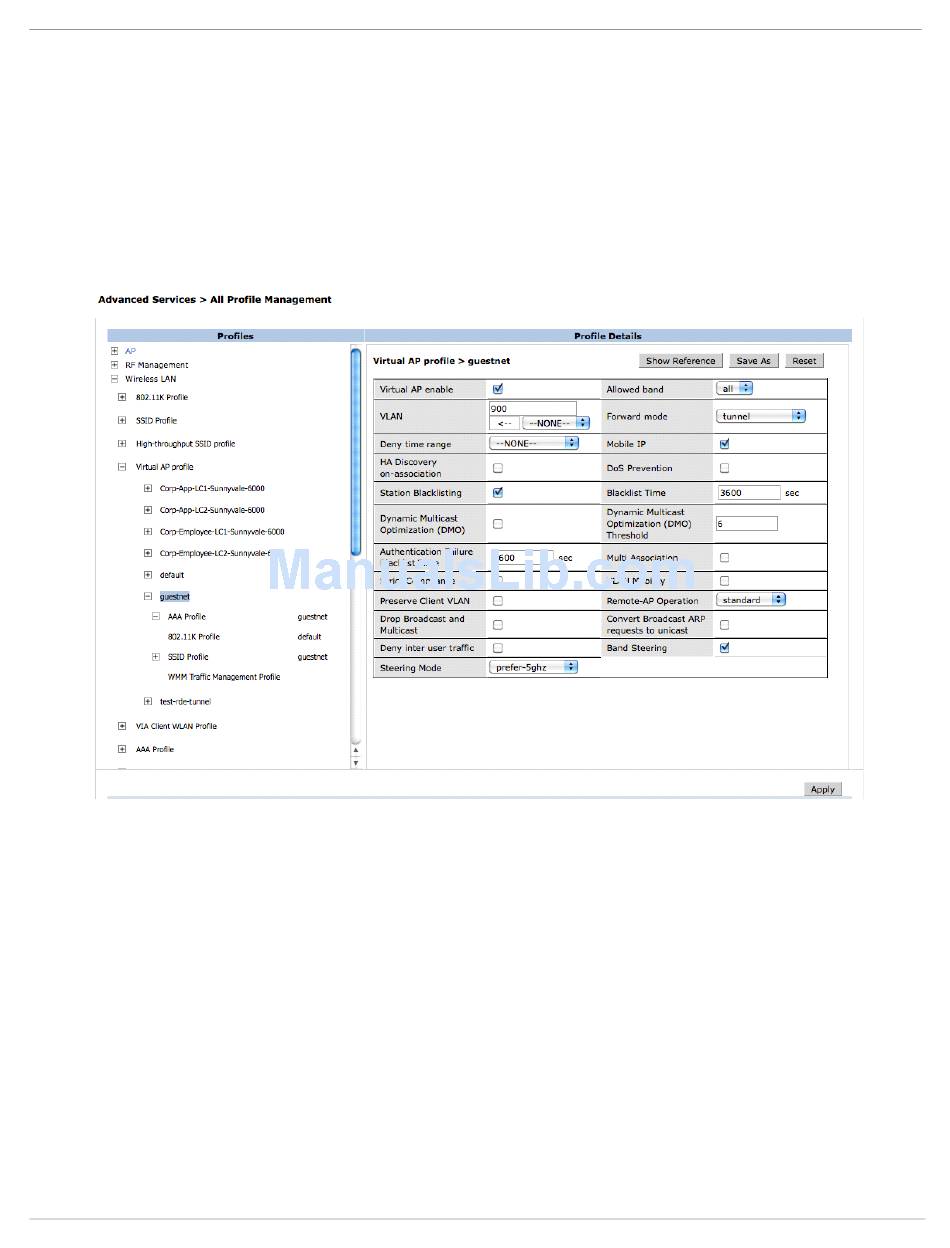Enable the DoS Prevention checkbox
Screen dimensions: 950x1248
(725, 468)
